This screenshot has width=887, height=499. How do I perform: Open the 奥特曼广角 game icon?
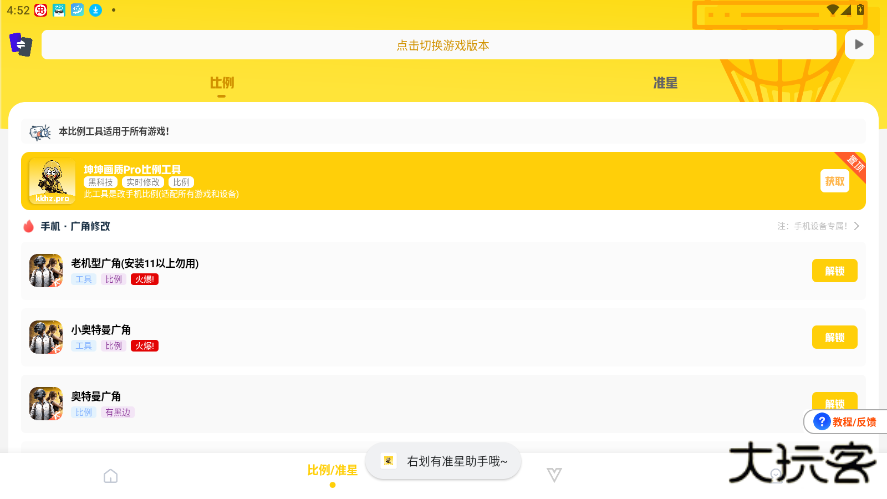pyautogui.click(x=46, y=403)
